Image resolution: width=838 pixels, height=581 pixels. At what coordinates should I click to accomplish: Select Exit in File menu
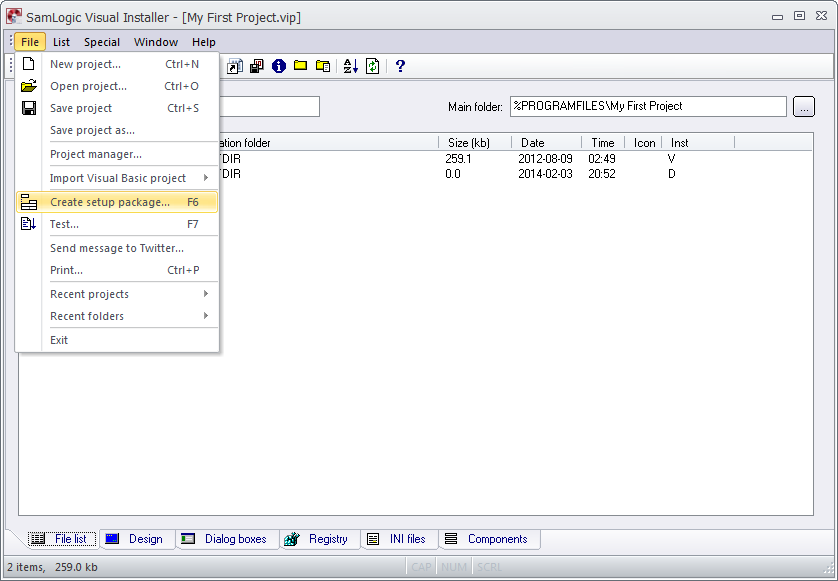(117, 340)
